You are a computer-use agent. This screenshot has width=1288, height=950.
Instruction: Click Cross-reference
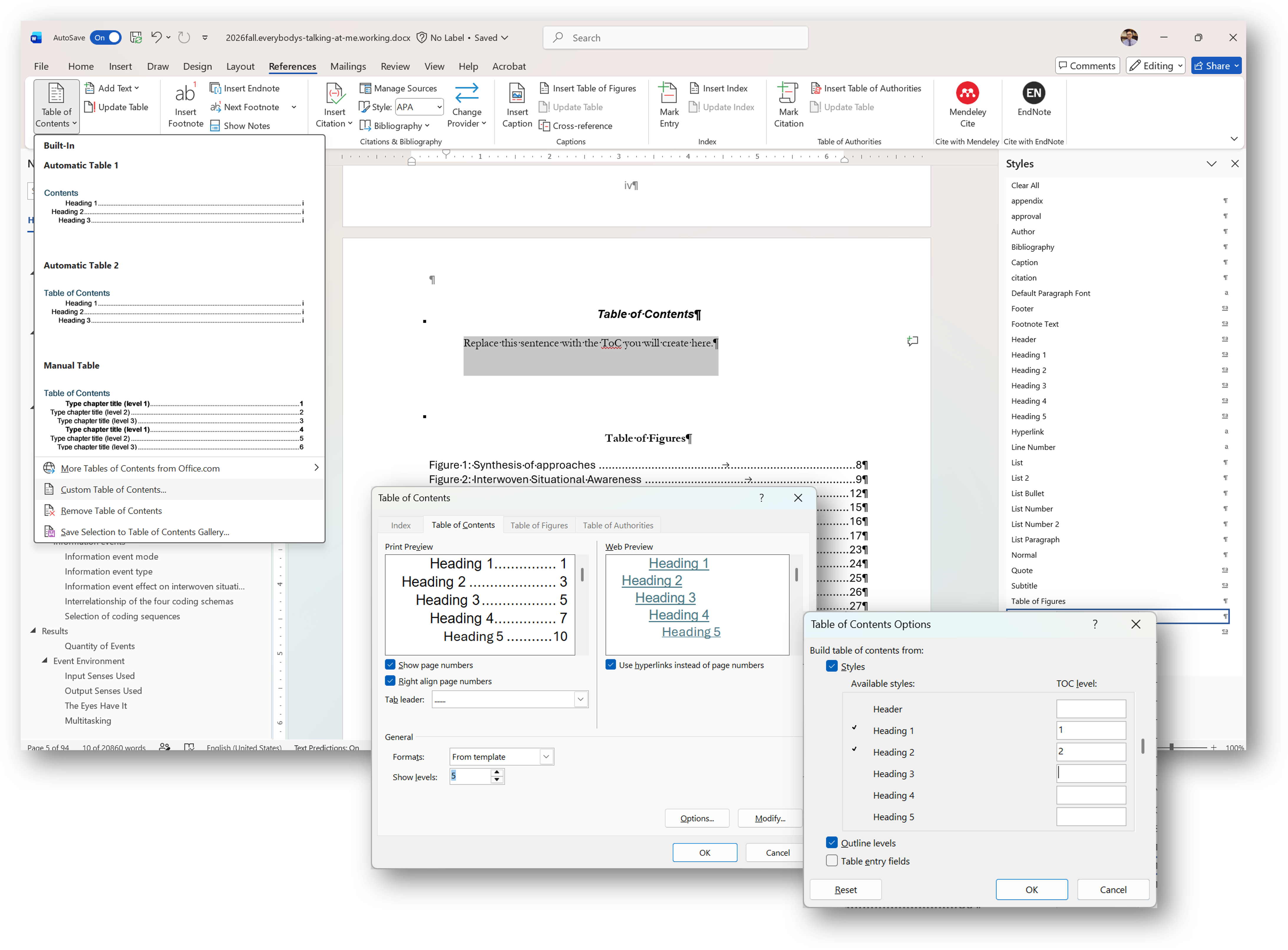[x=575, y=125]
